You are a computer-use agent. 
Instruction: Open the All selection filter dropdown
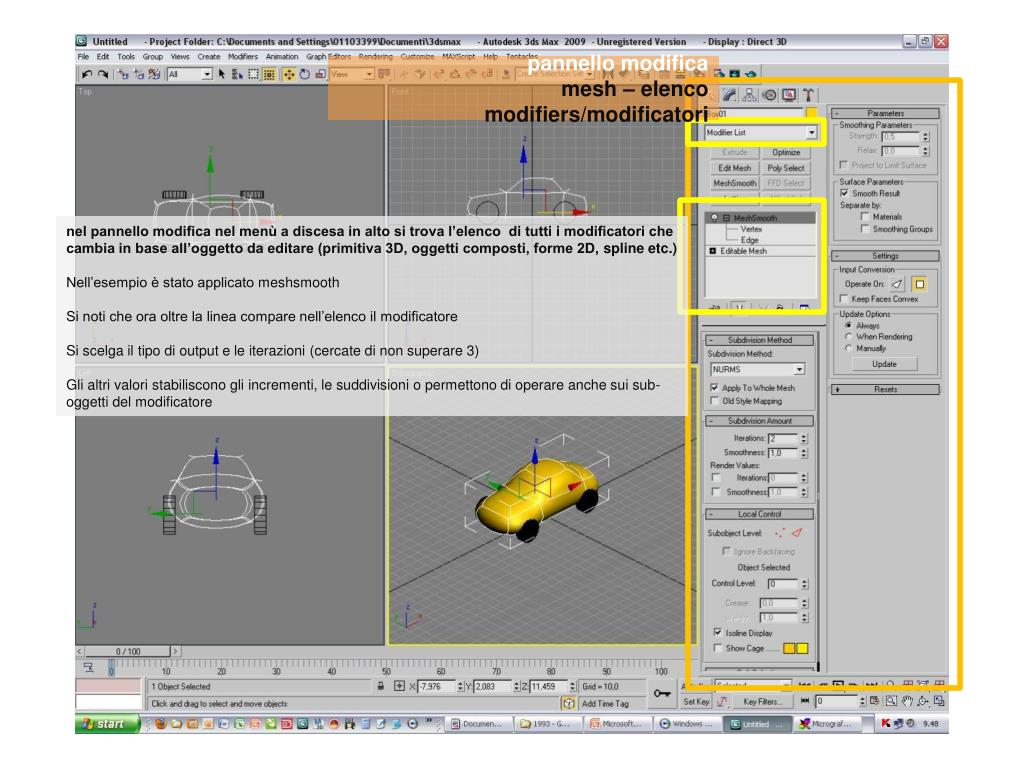[x=190, y=74]
